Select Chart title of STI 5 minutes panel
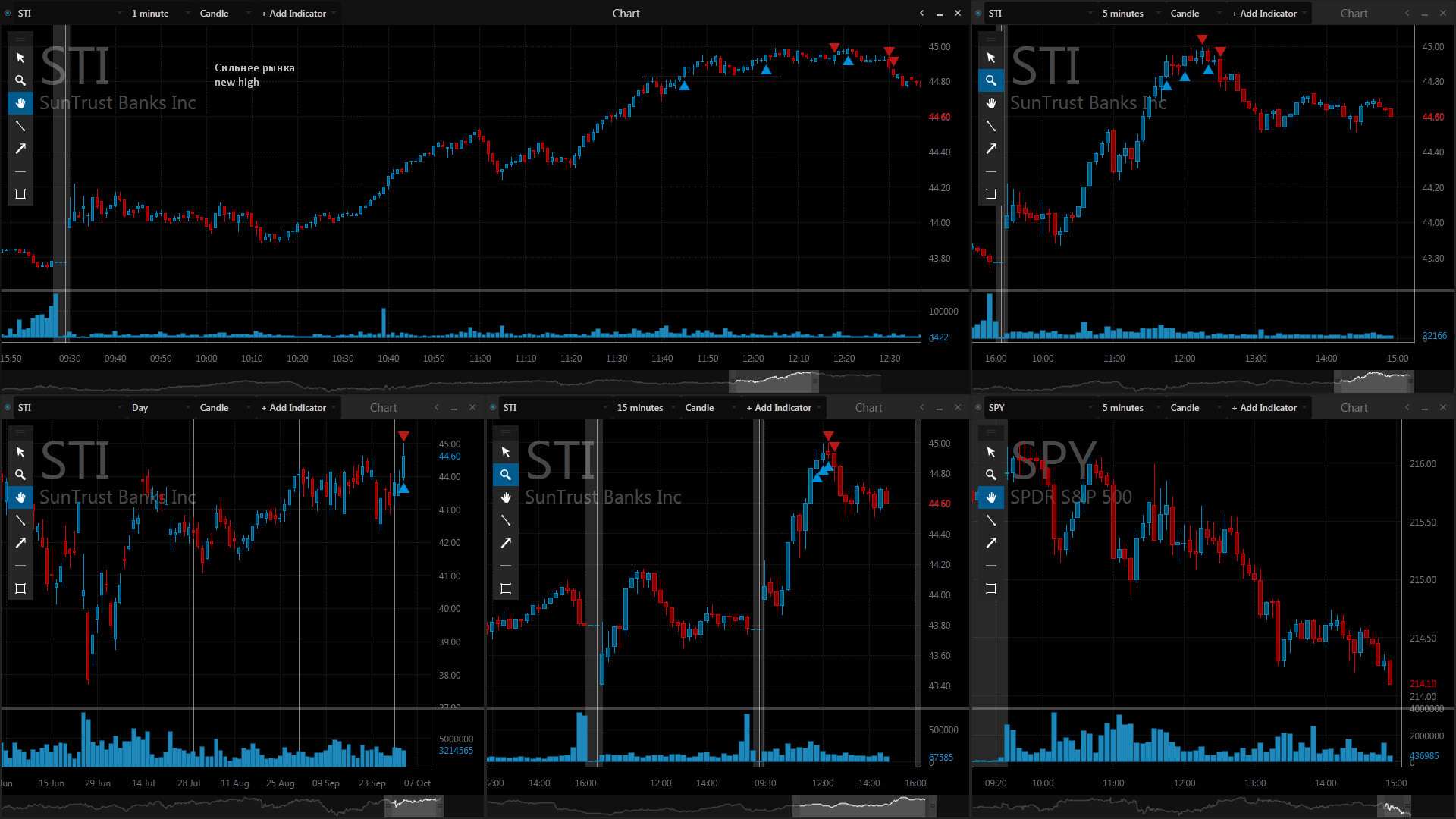The height and width of the screenshot is (819, 1456). tap(1354, 13)
